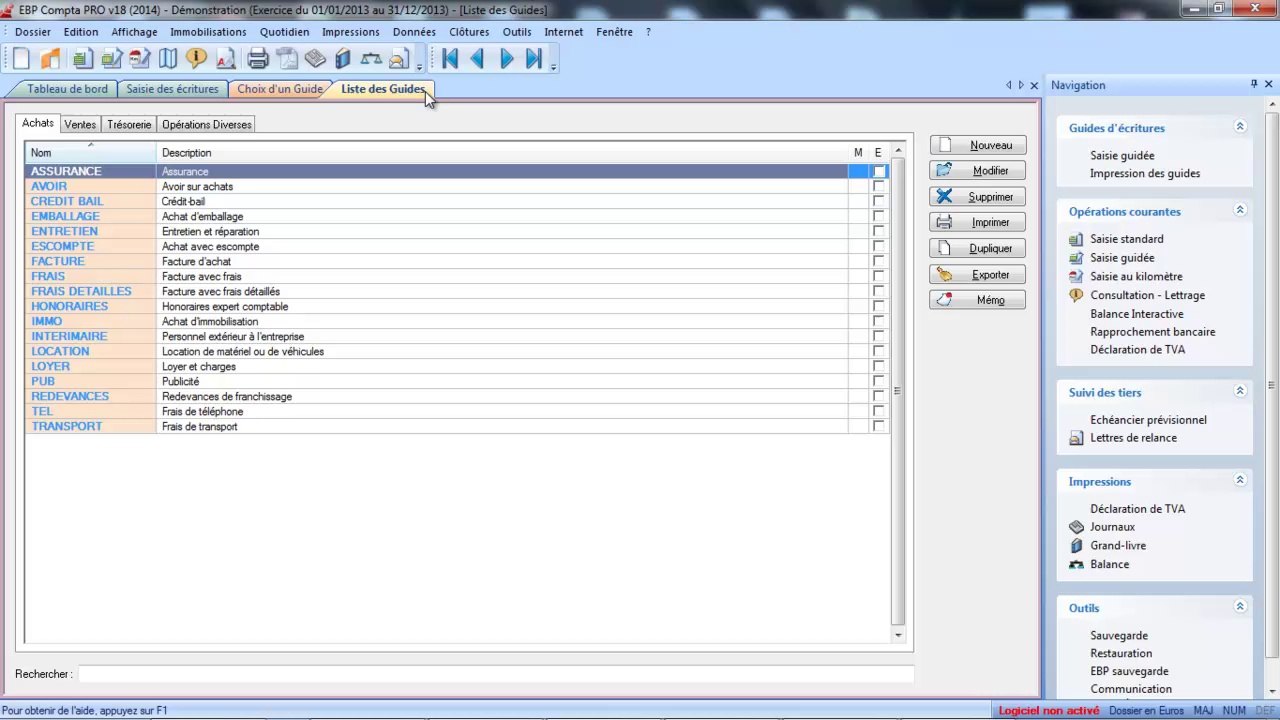The width and height of the screenshot is (1280, 720).
Task: Collapse the Outils section
Action: click(x=1240, y=607)
